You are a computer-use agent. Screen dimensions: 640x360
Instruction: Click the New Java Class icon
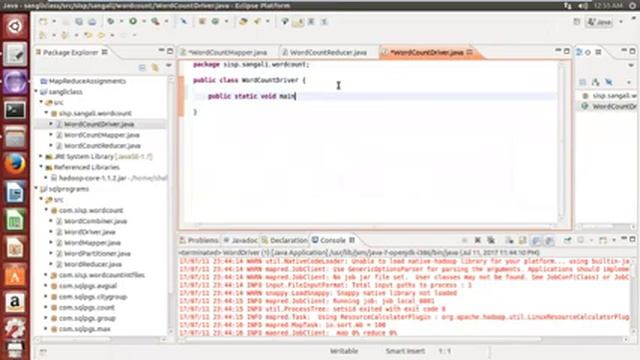[215, 21]
